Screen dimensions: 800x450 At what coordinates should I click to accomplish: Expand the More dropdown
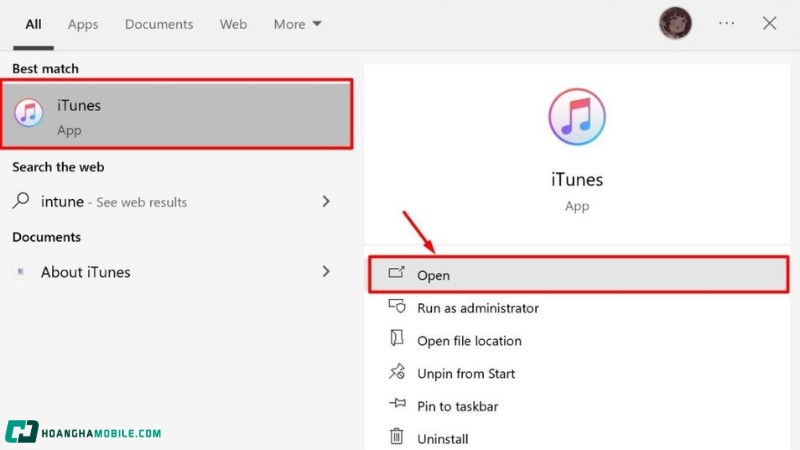(x=297, y=24)
